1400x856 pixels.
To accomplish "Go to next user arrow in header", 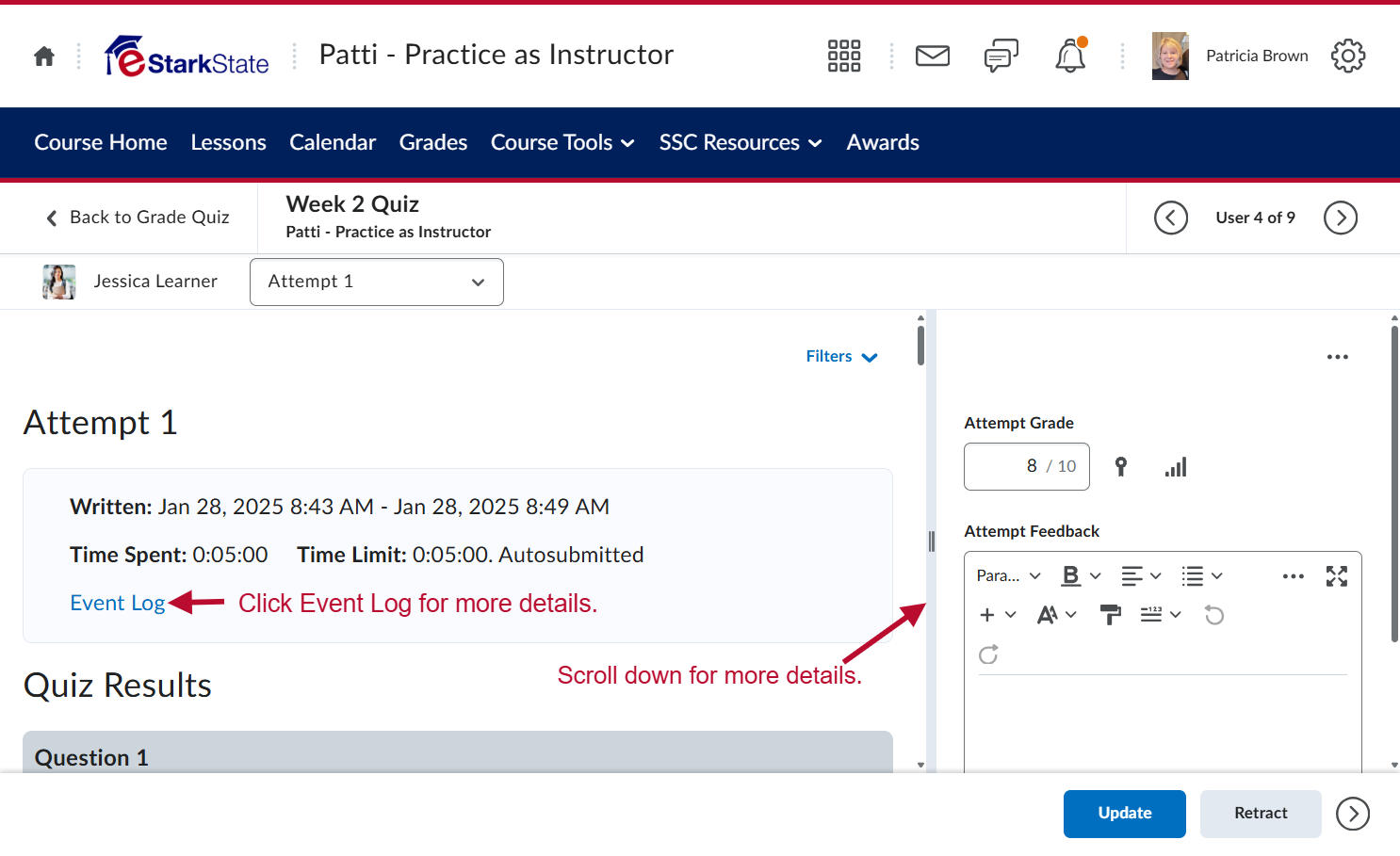I will point(1341,218).
